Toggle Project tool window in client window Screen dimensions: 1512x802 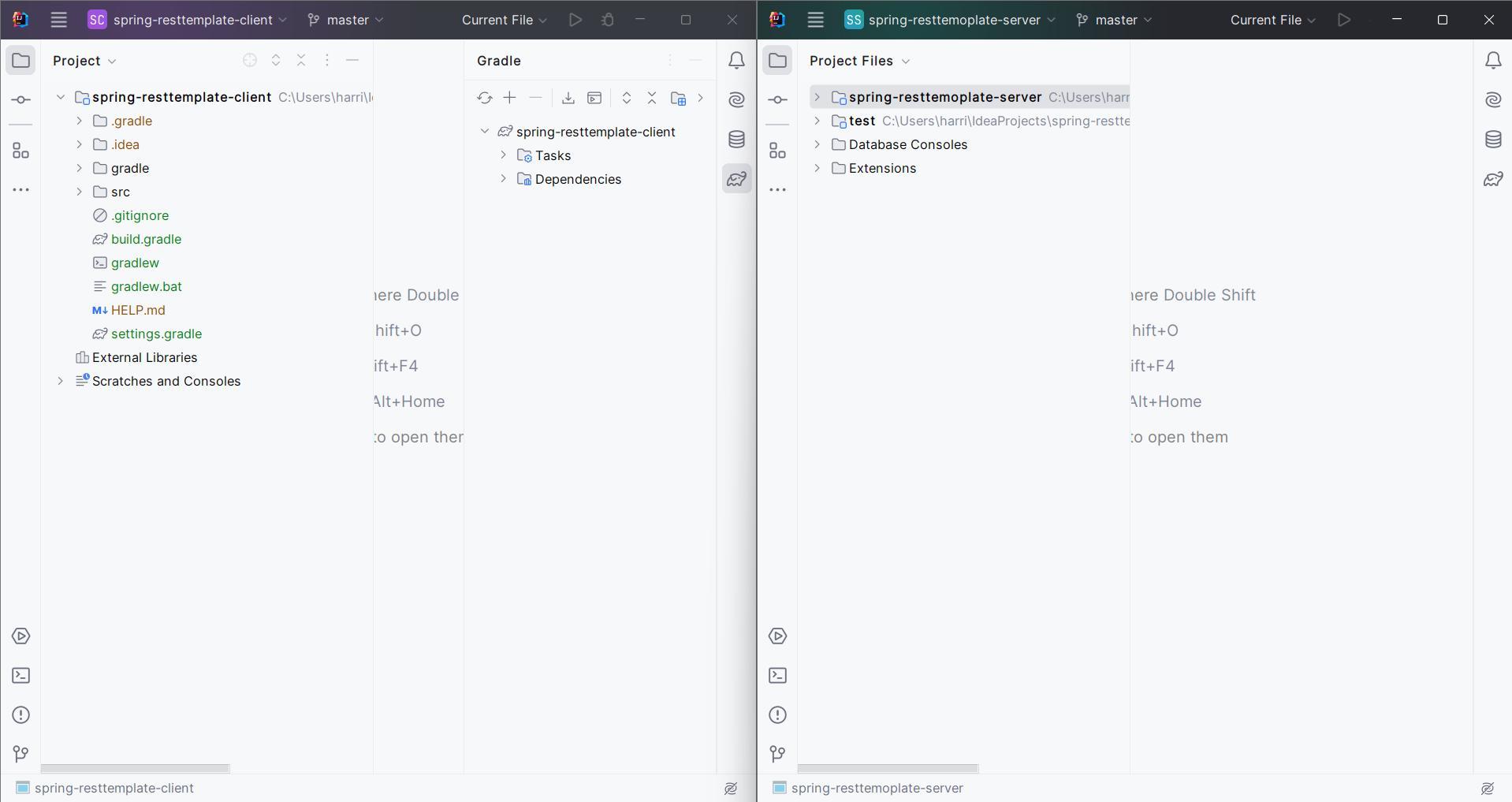[21, 61]
